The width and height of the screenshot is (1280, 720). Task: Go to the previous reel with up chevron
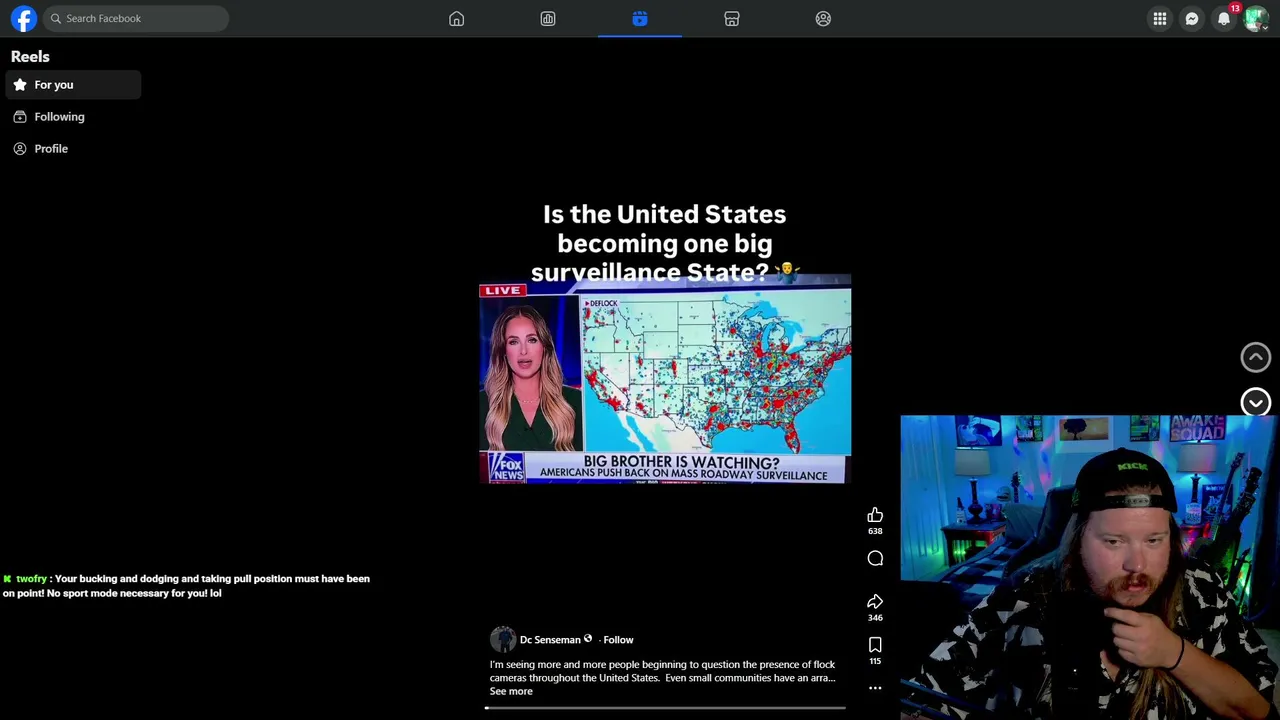point(1256,357)
